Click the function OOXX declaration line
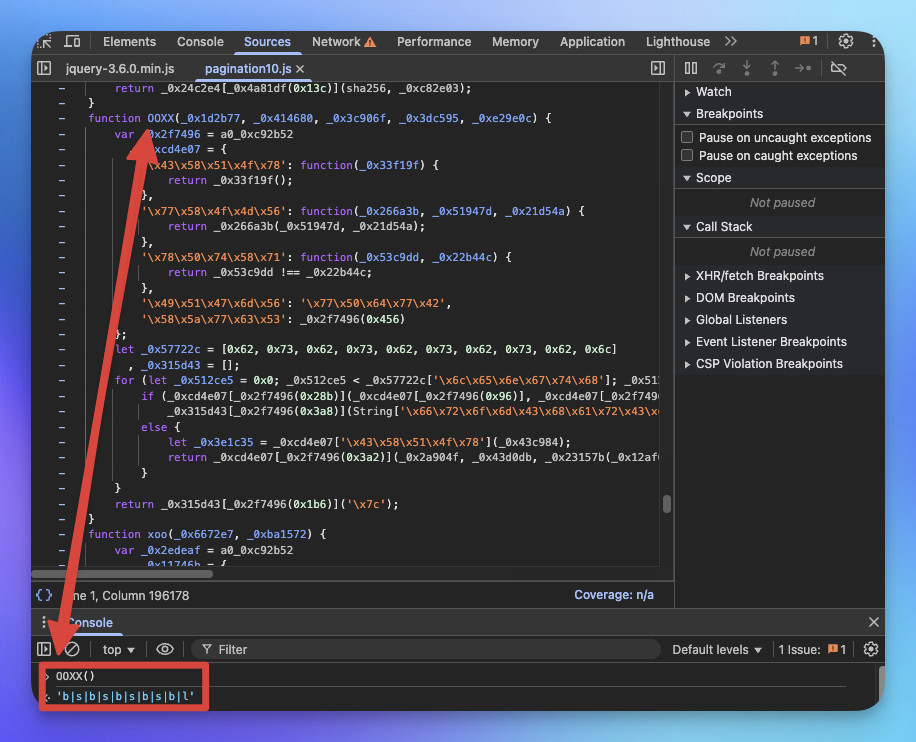The image size is (916, 742). [x=320, y=118]
